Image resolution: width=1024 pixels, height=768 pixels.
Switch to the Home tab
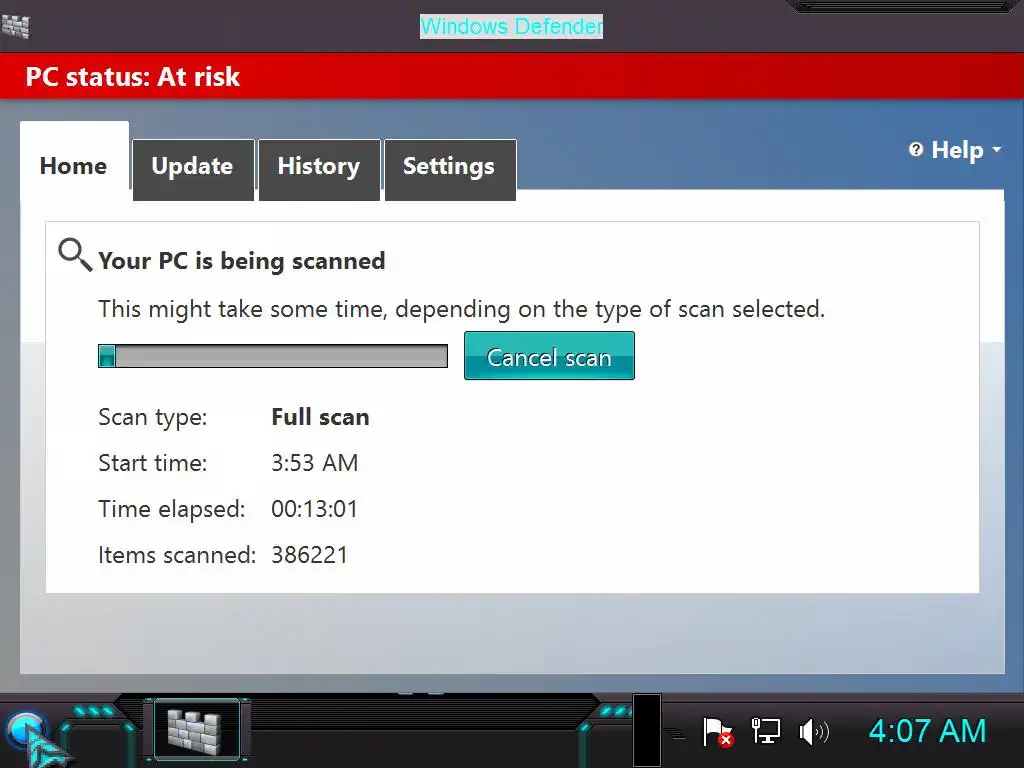pyautogui.click(x=74, y=165)
